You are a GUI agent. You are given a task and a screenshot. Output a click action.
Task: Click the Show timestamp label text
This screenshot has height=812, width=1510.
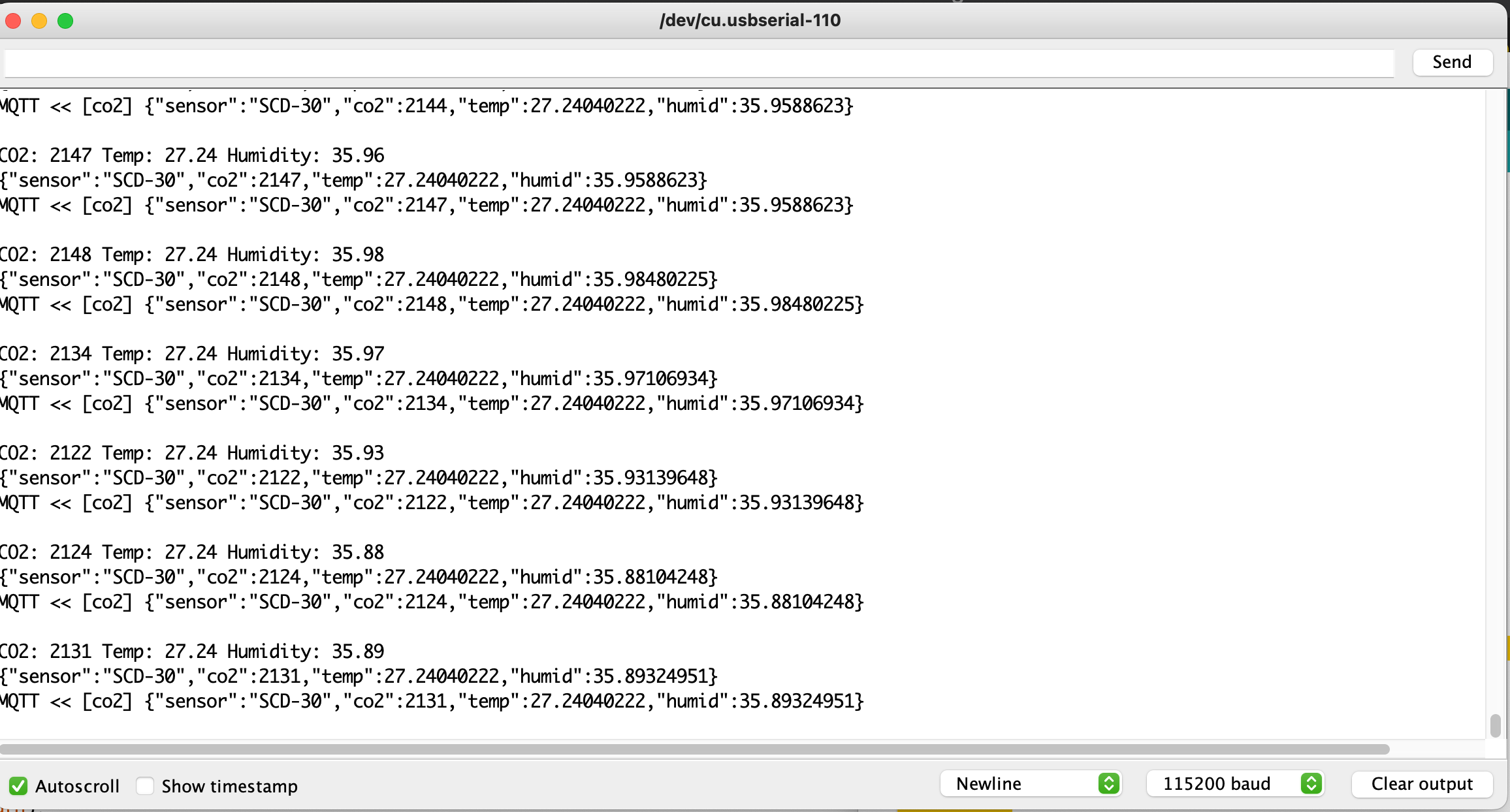point(229,786)
